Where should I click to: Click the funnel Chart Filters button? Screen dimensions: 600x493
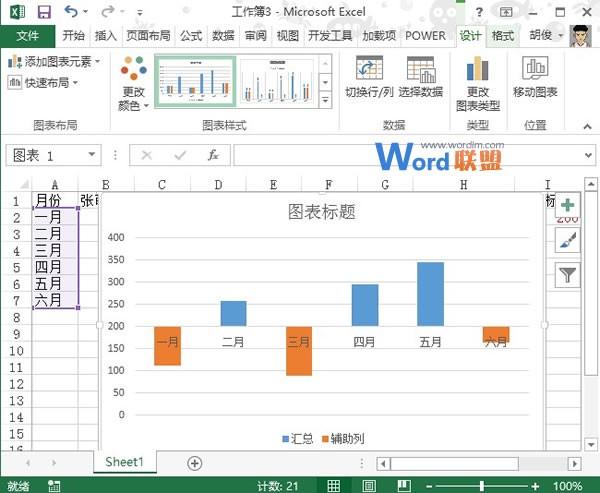(x=567, y=275)
